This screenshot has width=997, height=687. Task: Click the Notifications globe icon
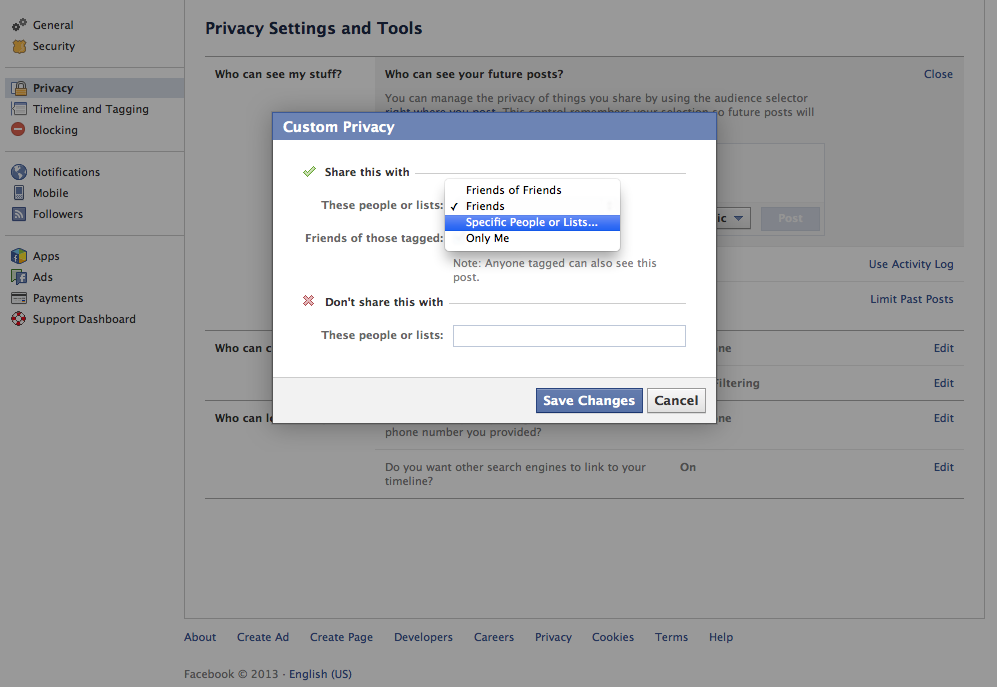19,172
